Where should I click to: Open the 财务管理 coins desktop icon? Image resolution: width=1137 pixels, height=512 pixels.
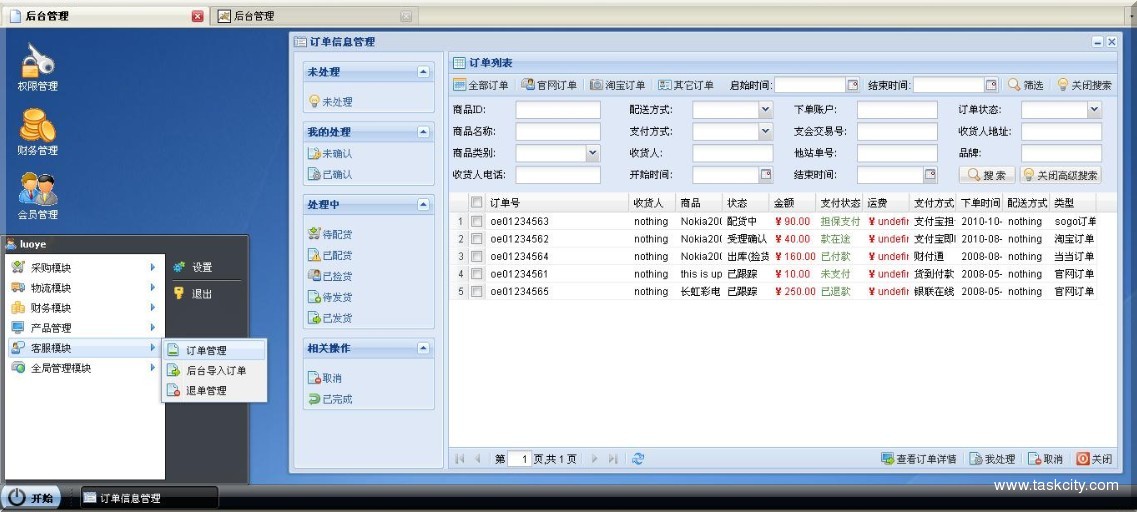click(38, 132)
